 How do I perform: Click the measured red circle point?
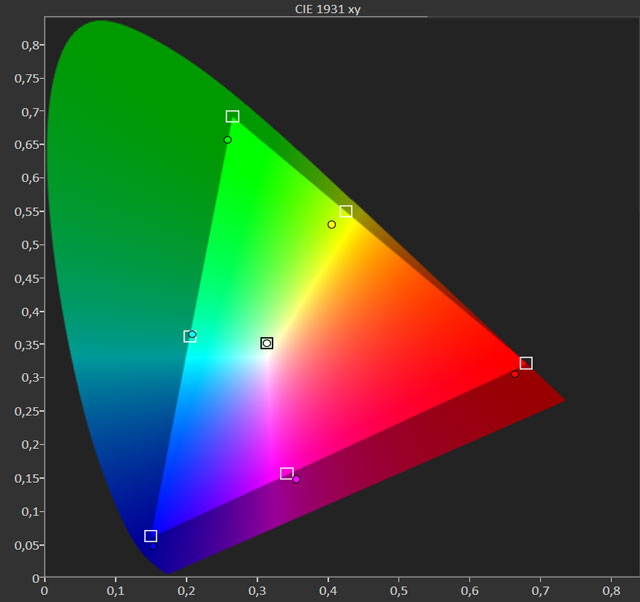click(515, 374)
